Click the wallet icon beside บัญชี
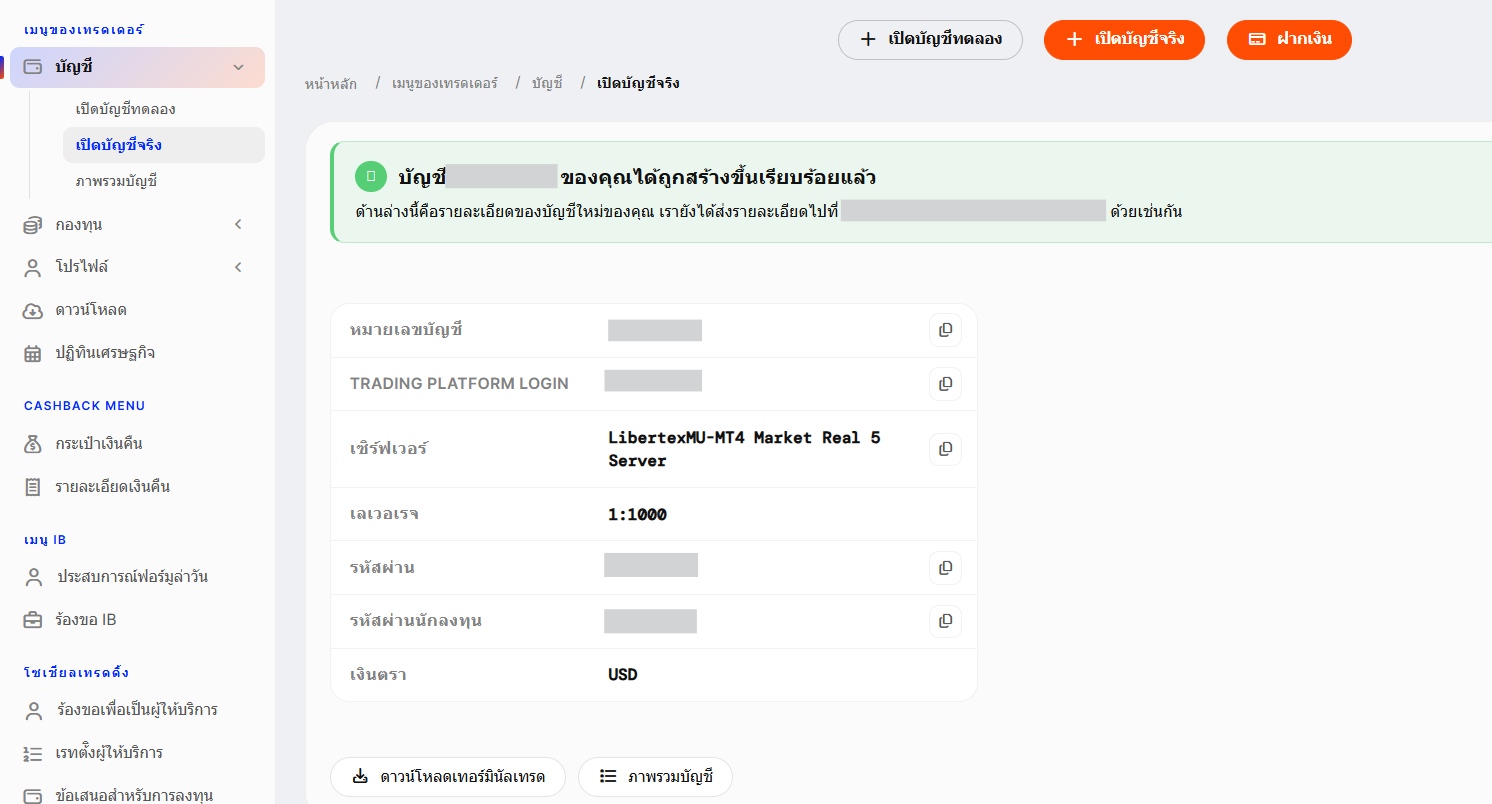The image size is (1492, 804). (33, 67)
